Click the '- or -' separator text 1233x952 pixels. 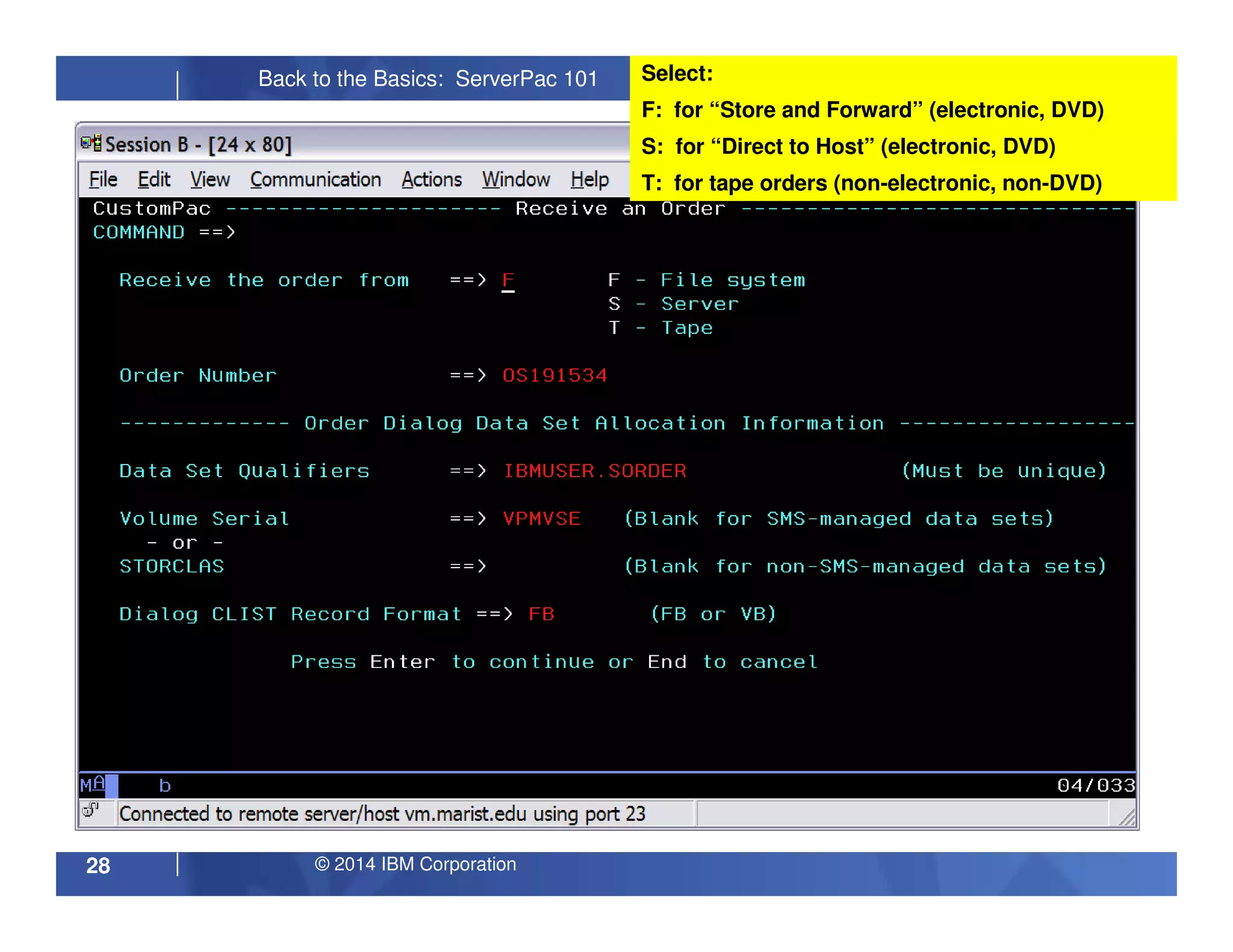[x=185, y=543]
